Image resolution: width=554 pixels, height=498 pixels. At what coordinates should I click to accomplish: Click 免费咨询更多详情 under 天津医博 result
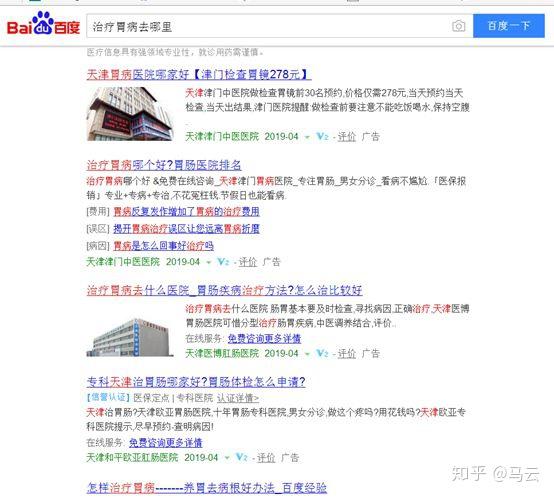[x=264, y=338]
